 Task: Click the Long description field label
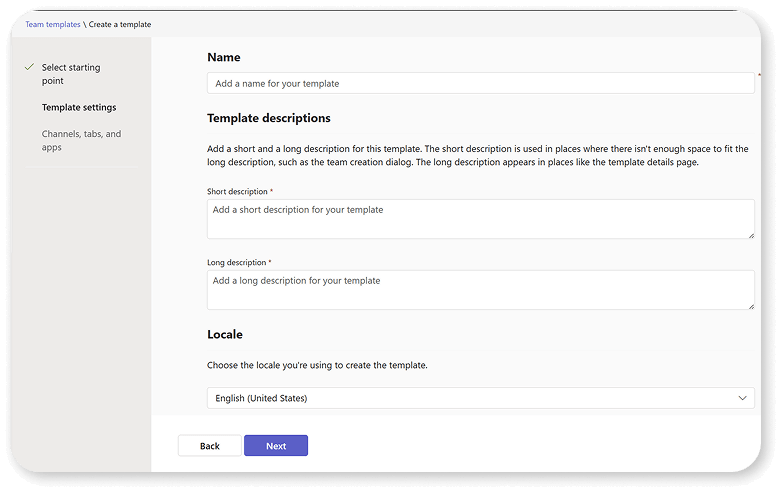(237, 262)
